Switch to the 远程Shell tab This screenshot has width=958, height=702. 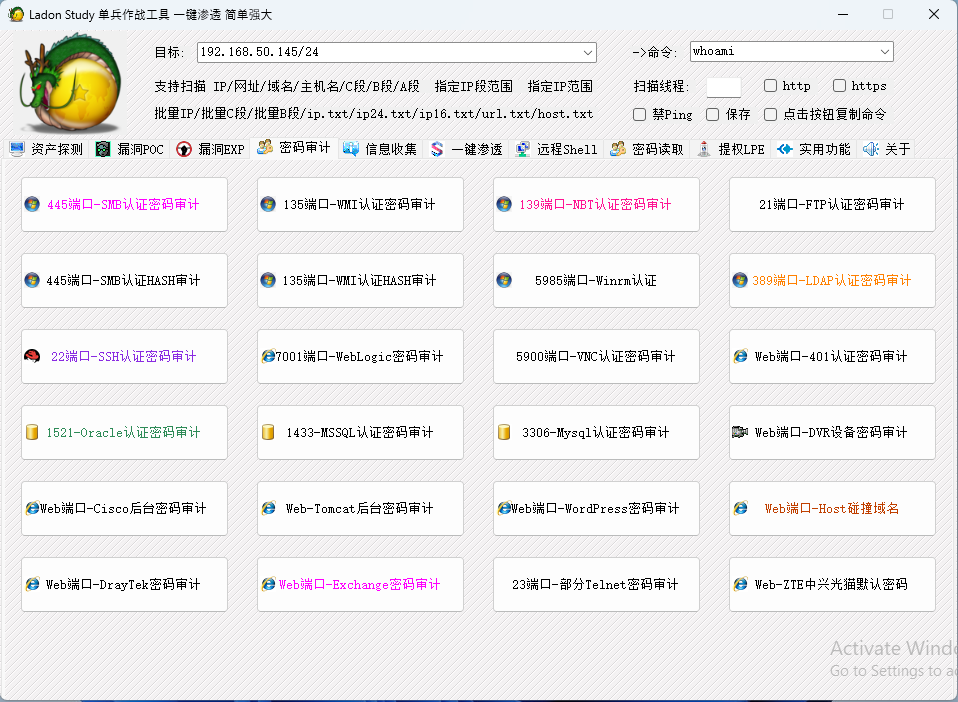pos(557,149)
